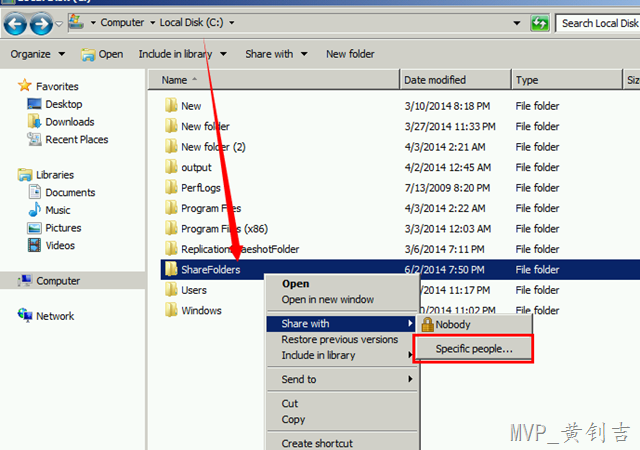Click the Open toolbar button
This screenshot has height=450, width=640.
[102, 54]
